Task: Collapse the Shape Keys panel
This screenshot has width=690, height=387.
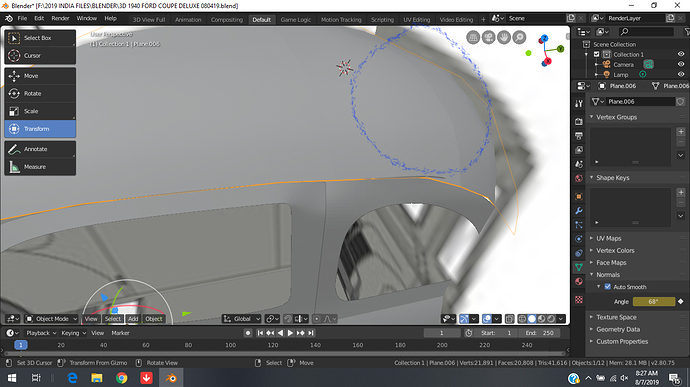Action: (x=613, y=178)
